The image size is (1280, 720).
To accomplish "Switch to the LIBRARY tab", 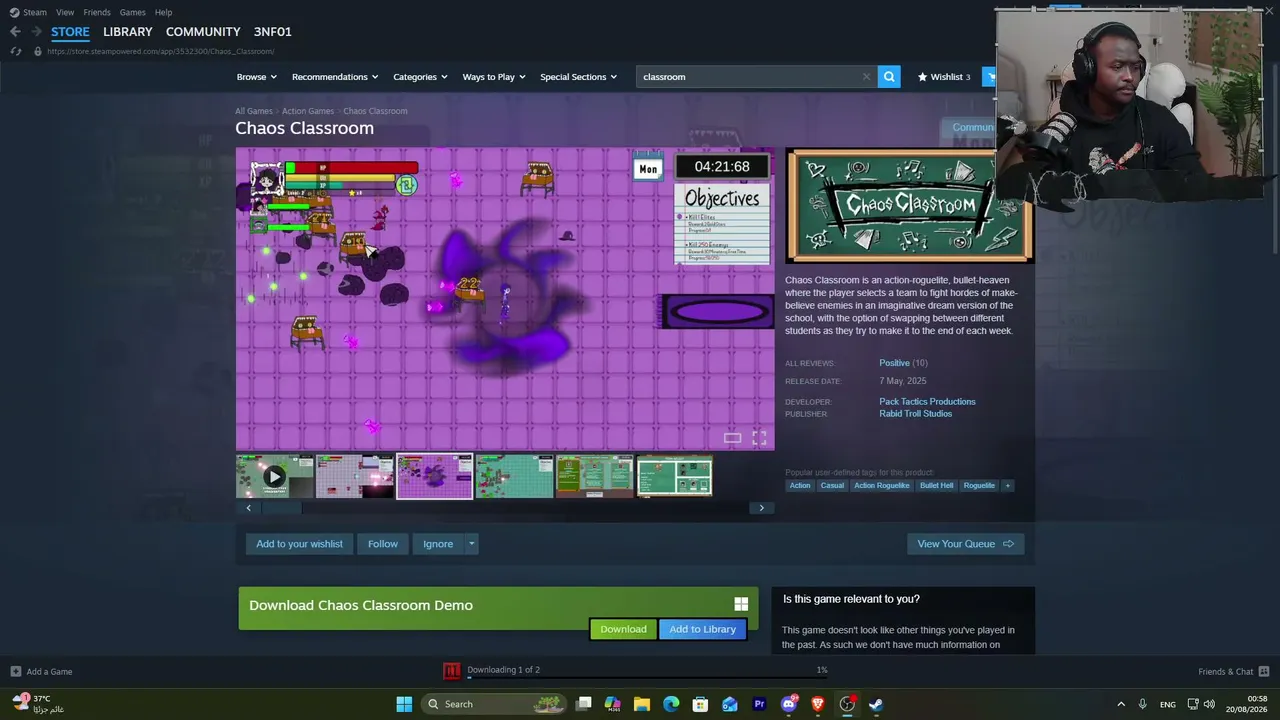I will (x=128, y=32).
